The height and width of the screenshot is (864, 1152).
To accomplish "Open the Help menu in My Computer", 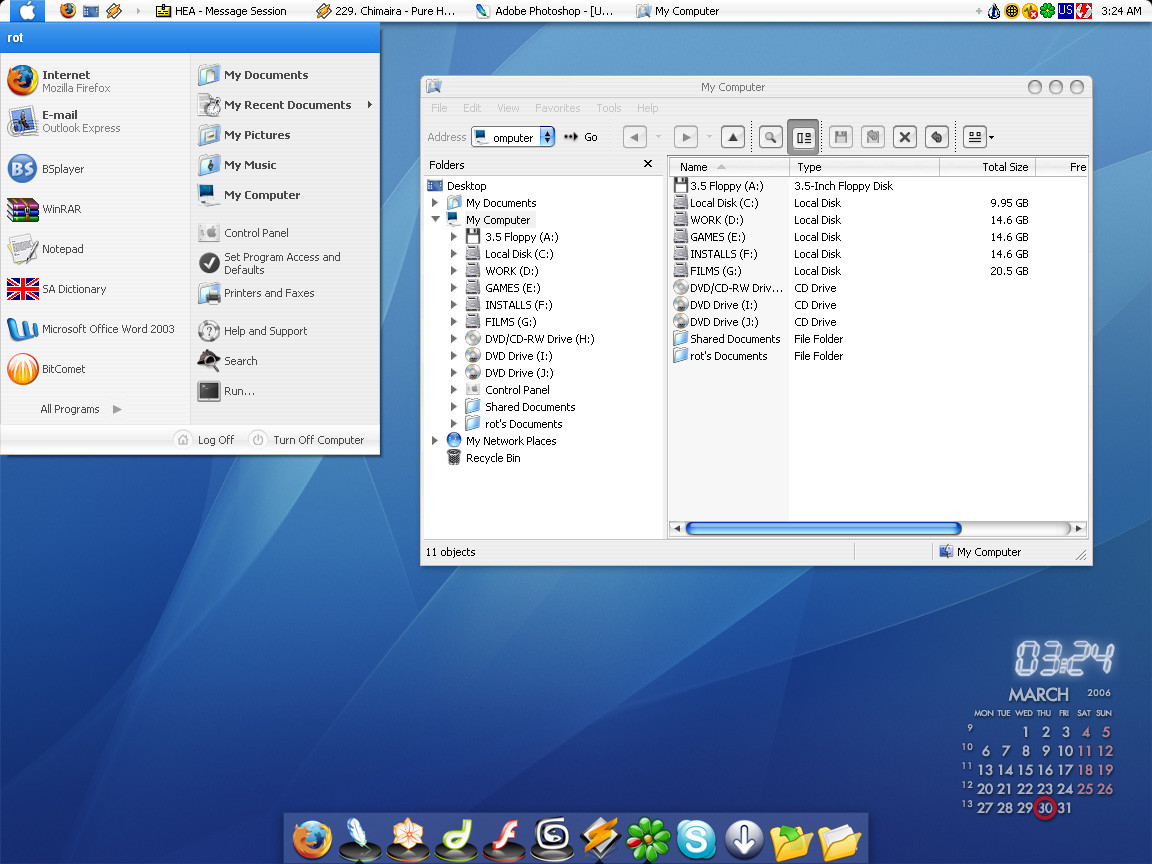I will point(647,108).
